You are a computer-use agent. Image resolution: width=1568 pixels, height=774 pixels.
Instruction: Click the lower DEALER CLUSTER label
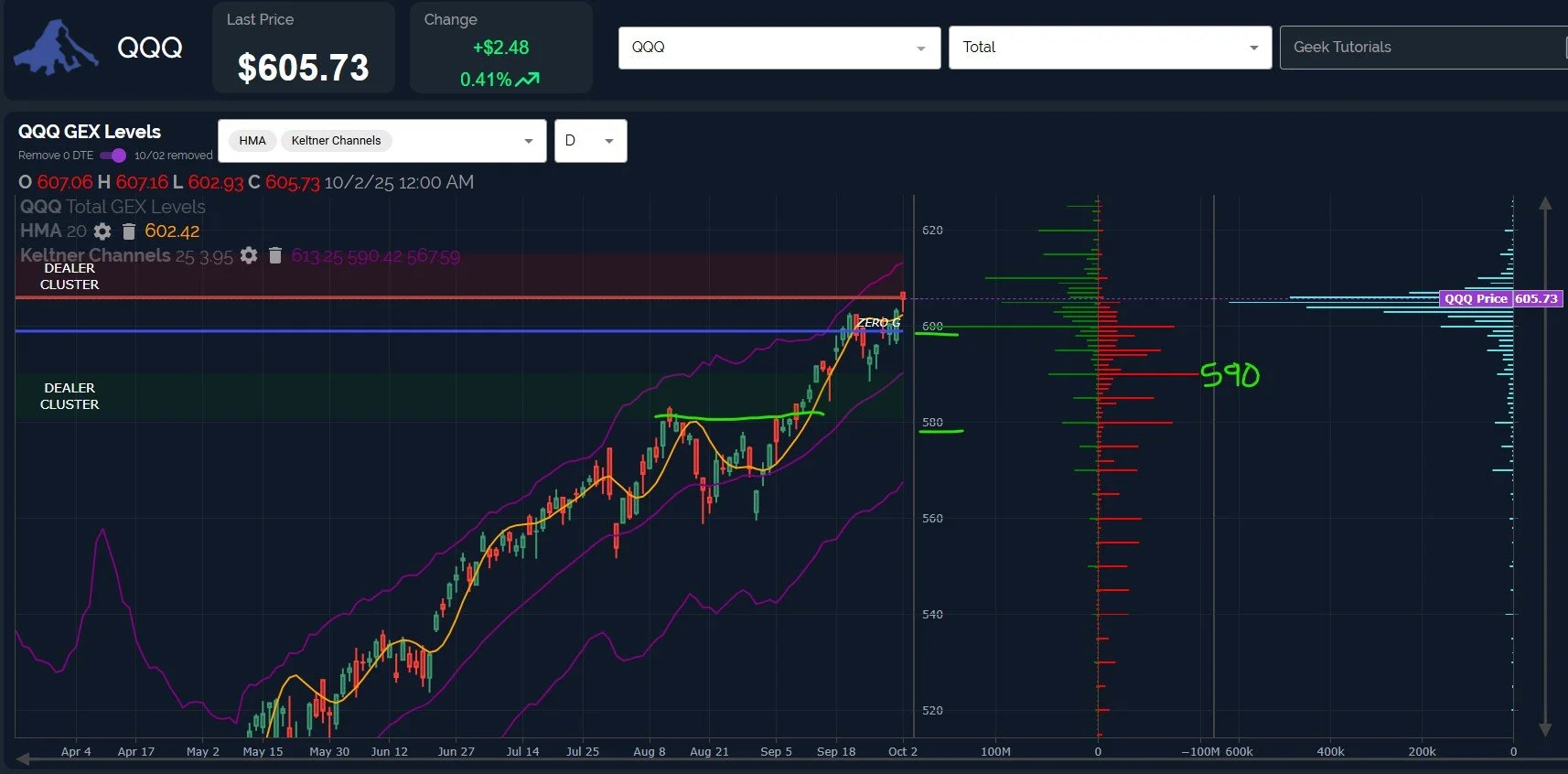pos(70,396)
